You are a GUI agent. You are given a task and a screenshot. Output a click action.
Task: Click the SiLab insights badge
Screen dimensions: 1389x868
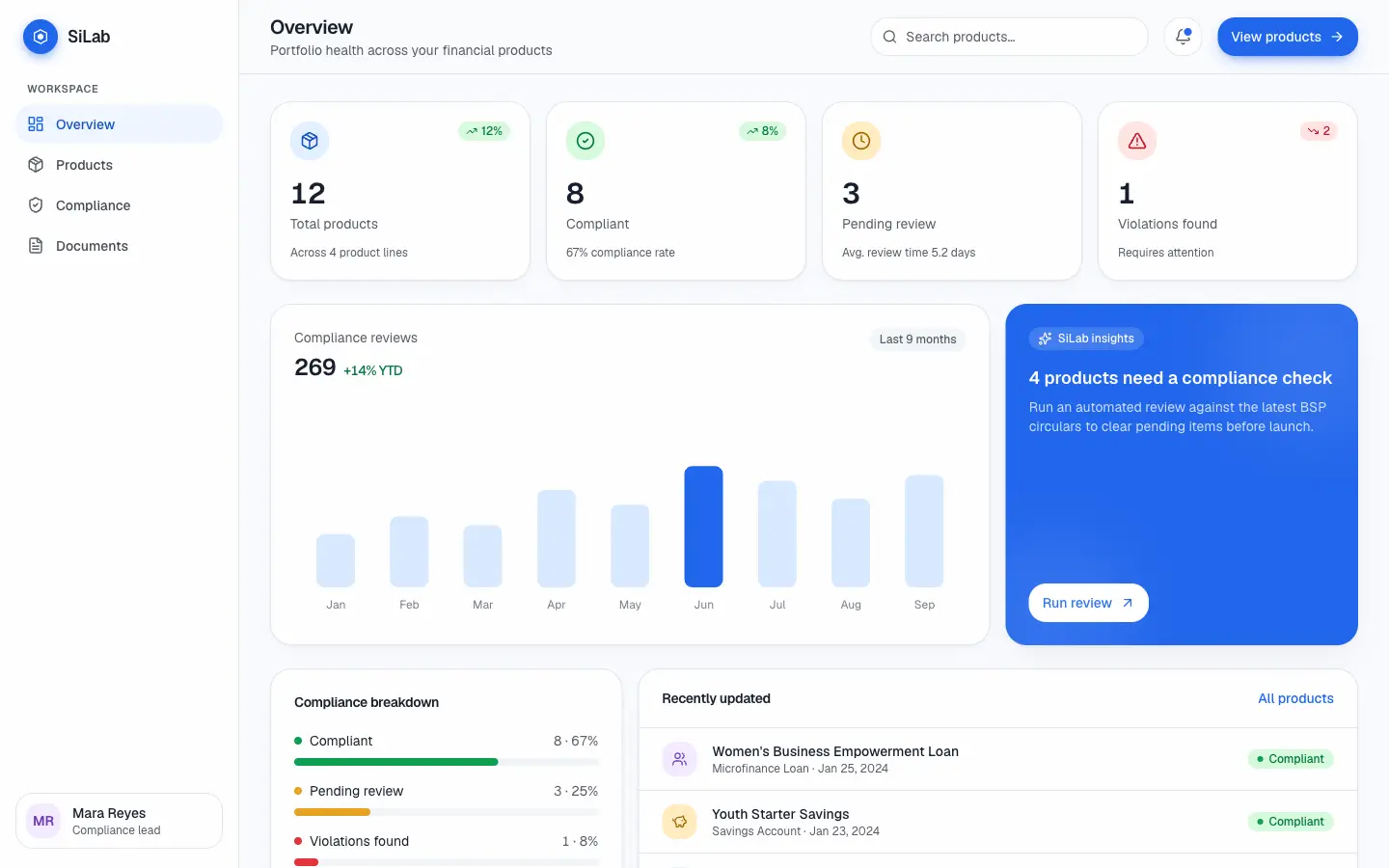pos(1086,339)
